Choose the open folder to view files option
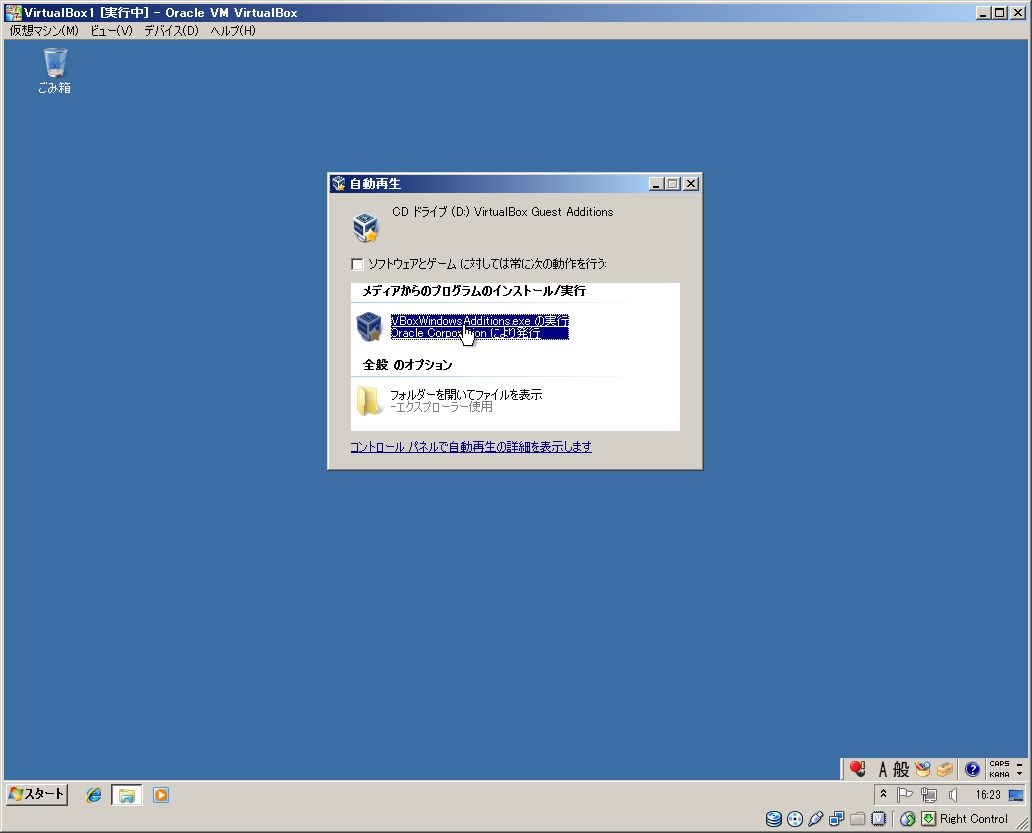The width and height of the screenshot is (1032, 833). click(x=466, y=400)
